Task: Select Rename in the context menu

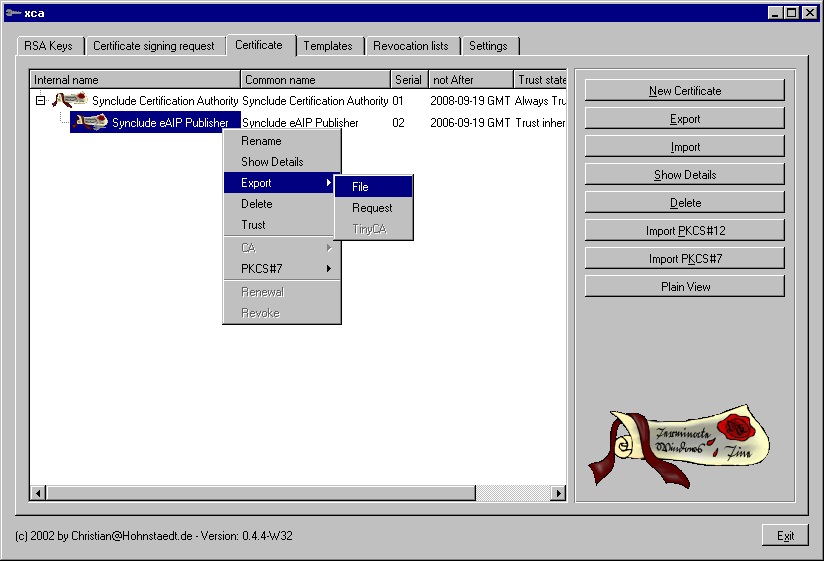Action: (261, 141)
